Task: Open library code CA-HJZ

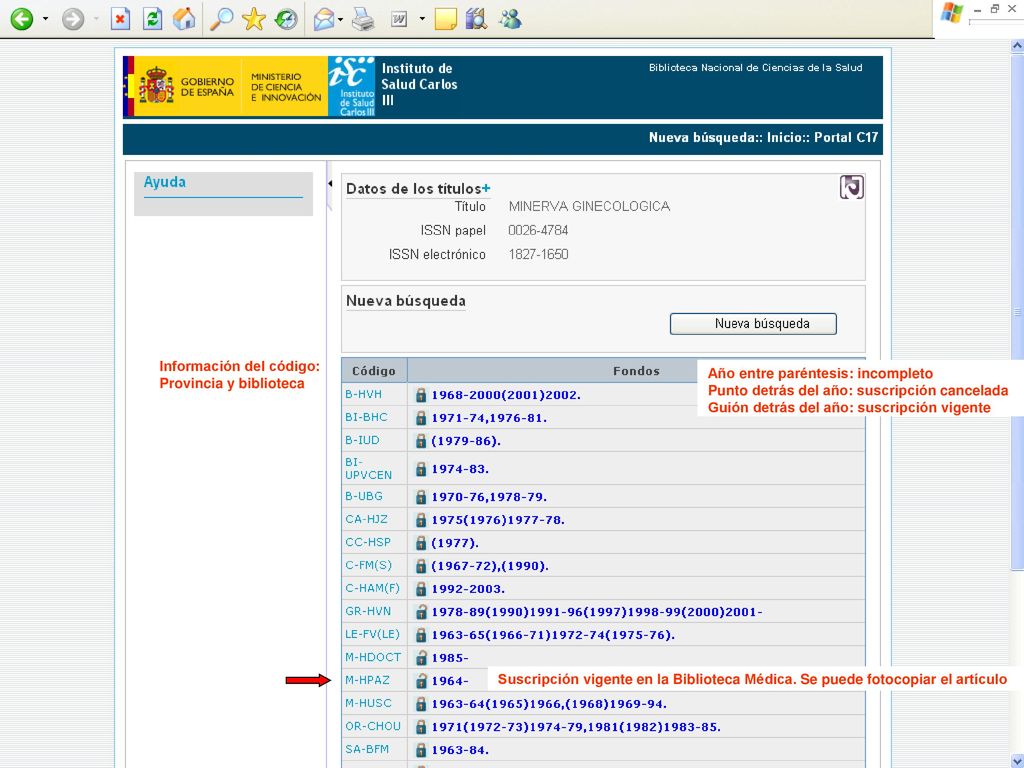Action: pos(366,519)
